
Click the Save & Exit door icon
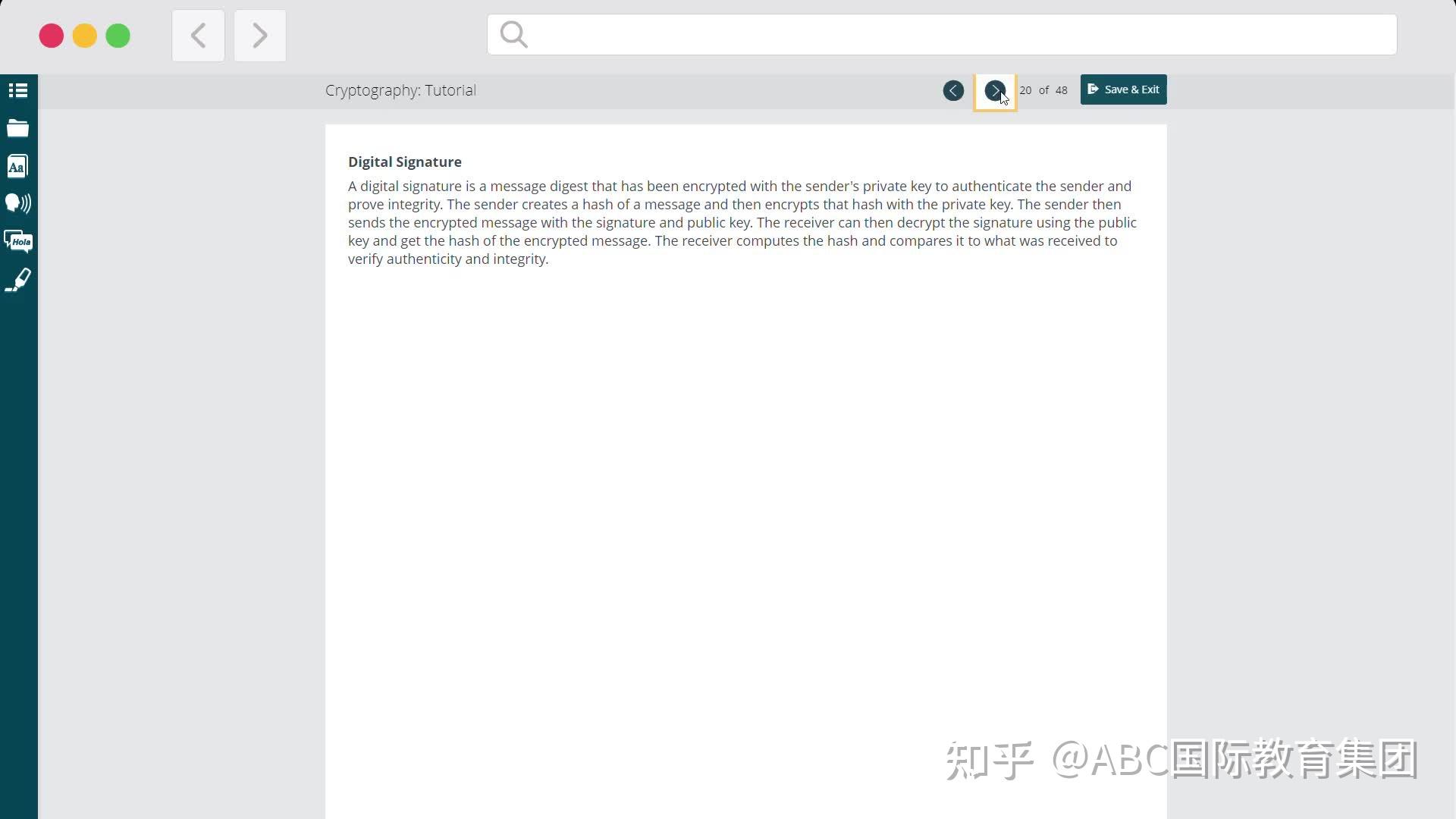[1093, 89]
